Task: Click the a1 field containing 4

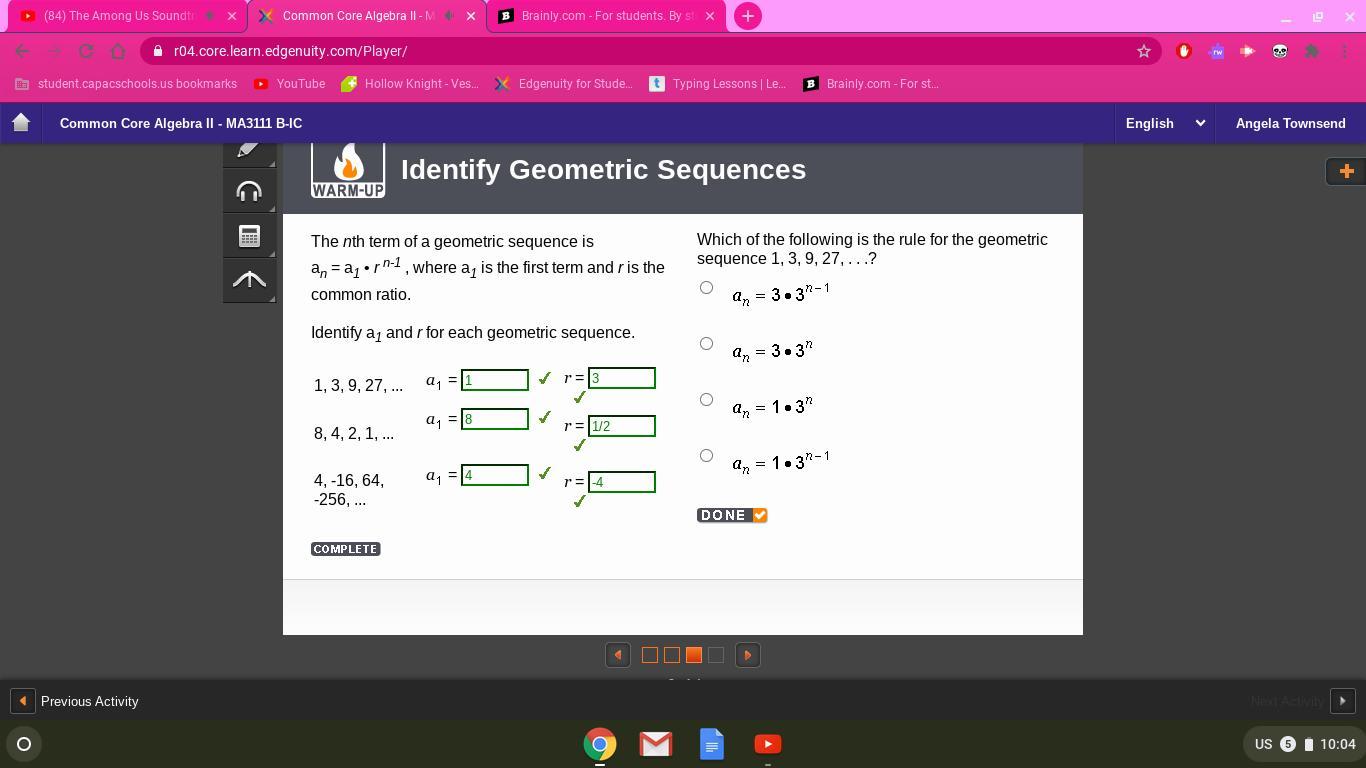Action: pos(495,475)
